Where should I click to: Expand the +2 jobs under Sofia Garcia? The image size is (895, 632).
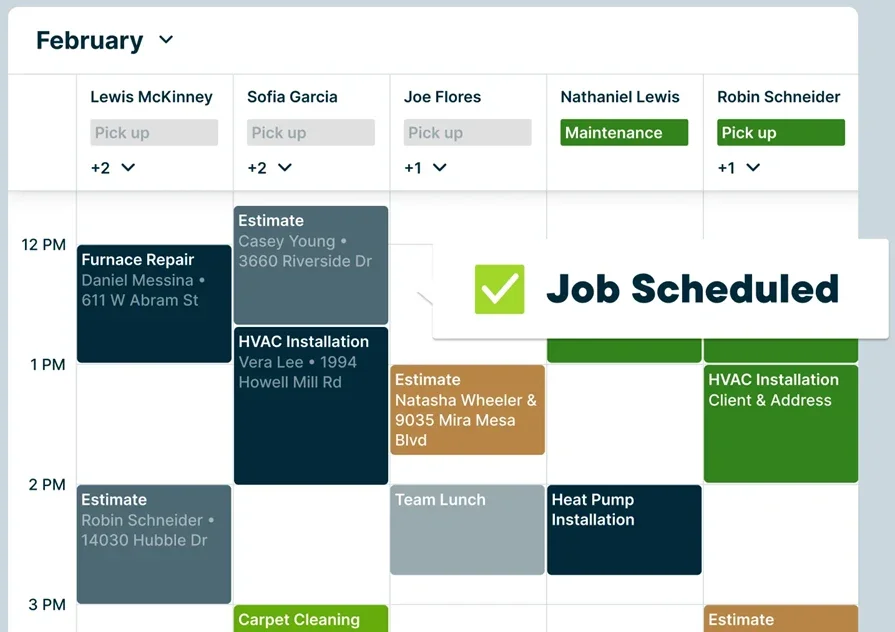268,168
